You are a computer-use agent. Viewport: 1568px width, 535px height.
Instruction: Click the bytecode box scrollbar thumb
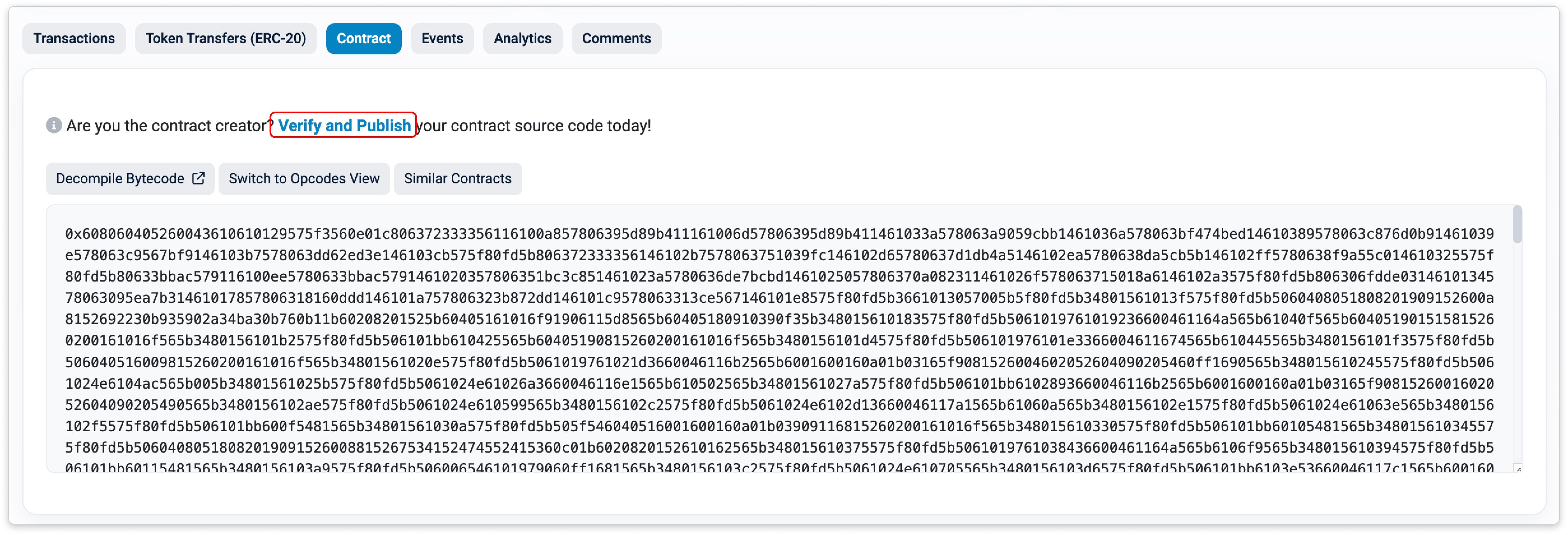pos(1517,224)
